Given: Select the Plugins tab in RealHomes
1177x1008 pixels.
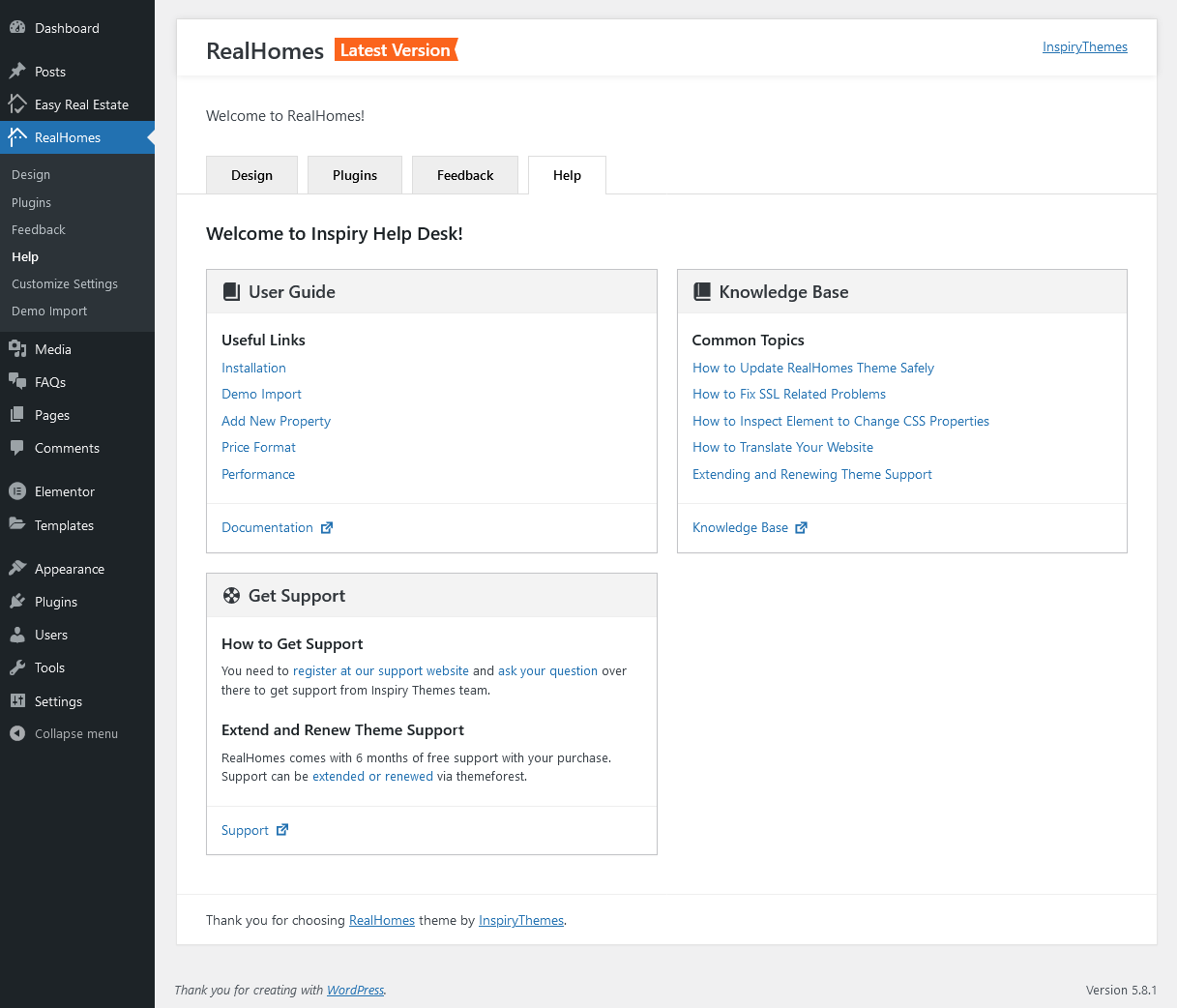Looking at the screenshot, I should click(x=355, y=175).
